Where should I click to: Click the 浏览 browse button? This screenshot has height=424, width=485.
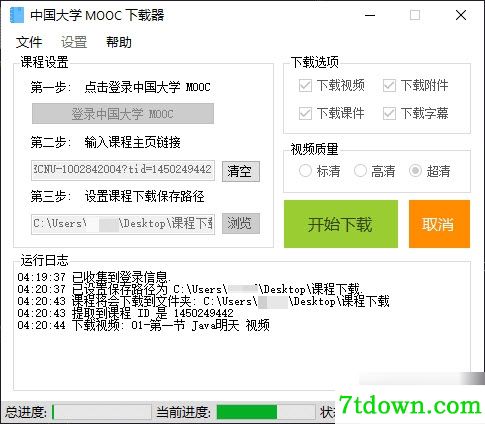pos(241,223)
